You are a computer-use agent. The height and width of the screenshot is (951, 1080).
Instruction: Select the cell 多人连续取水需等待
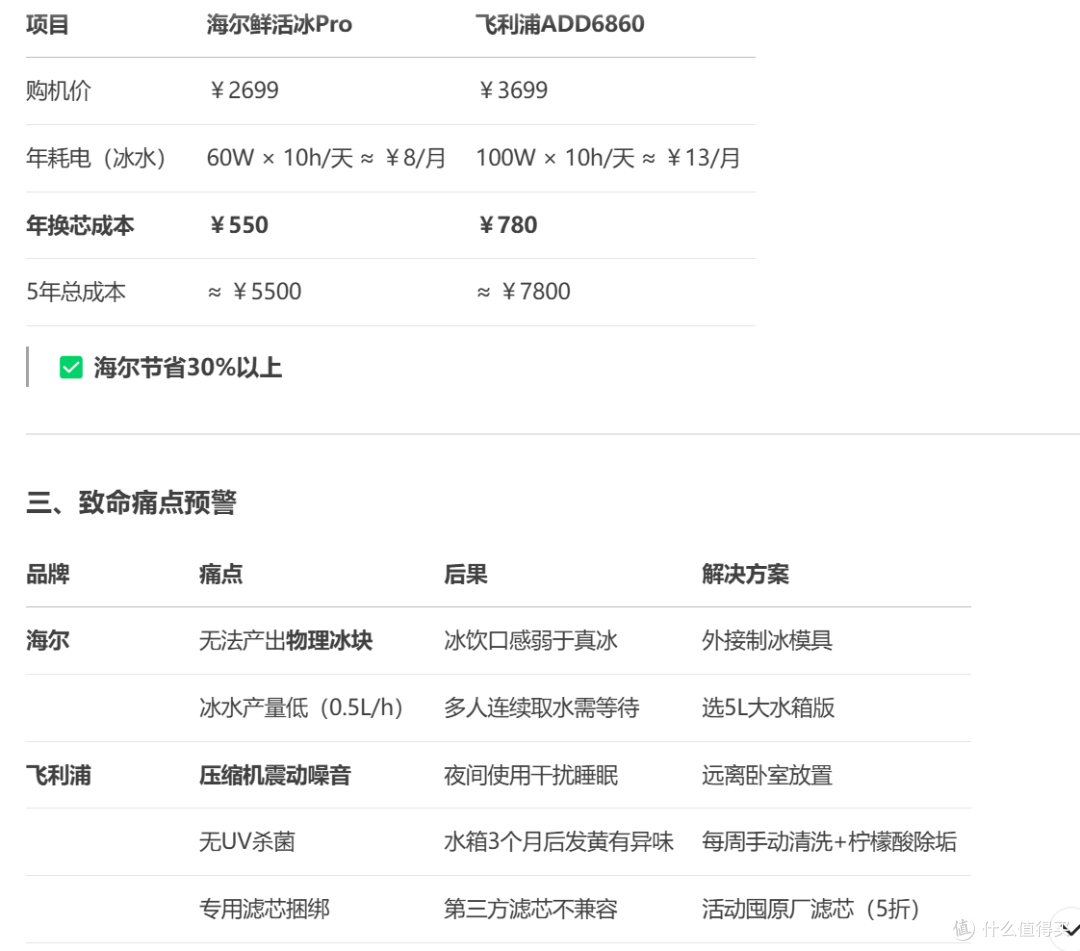pyautogui.click(x=541, y=707)
